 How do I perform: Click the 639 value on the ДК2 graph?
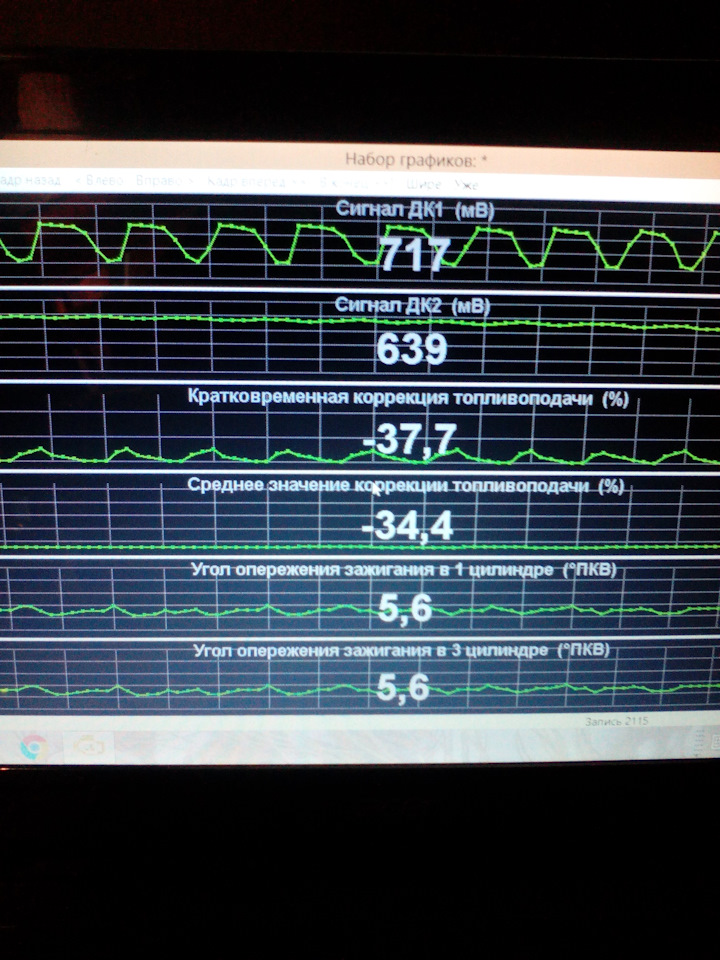tap(411, 349)
